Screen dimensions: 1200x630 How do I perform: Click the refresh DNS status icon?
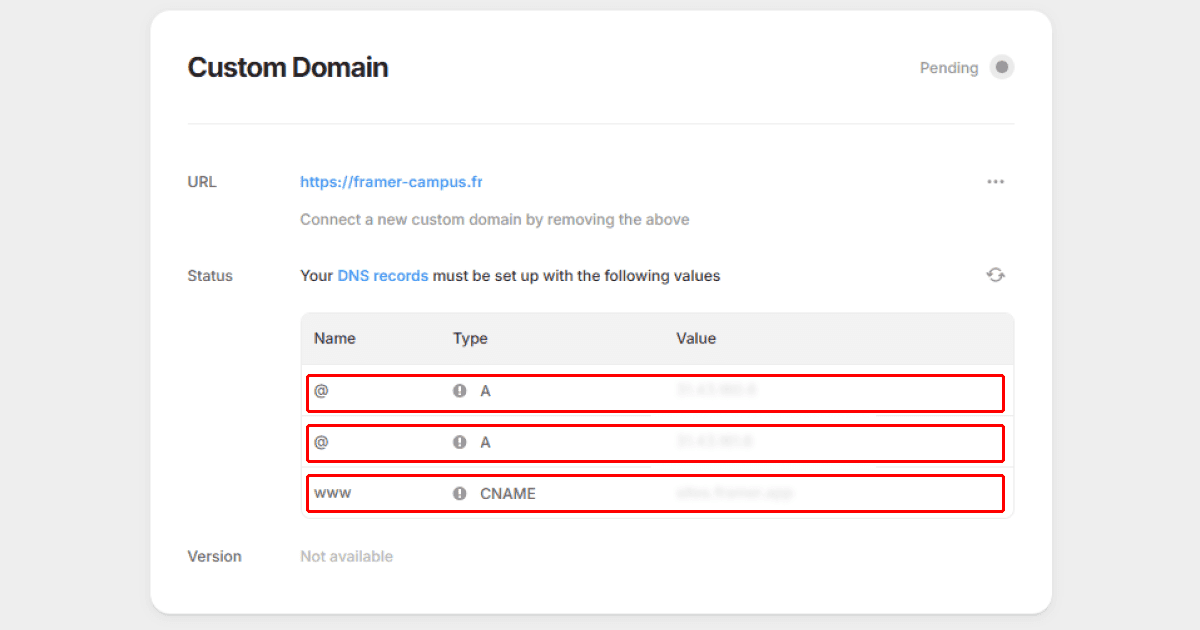995,275
